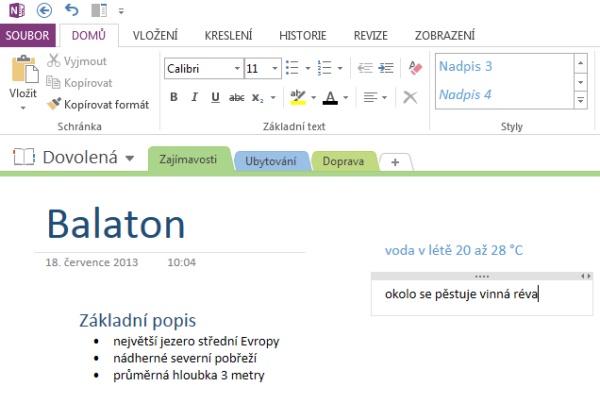Open the VLOŽENÍ ribbon tab
The image size is (600, 420).
pyautogui.click(x=155, y=36)
